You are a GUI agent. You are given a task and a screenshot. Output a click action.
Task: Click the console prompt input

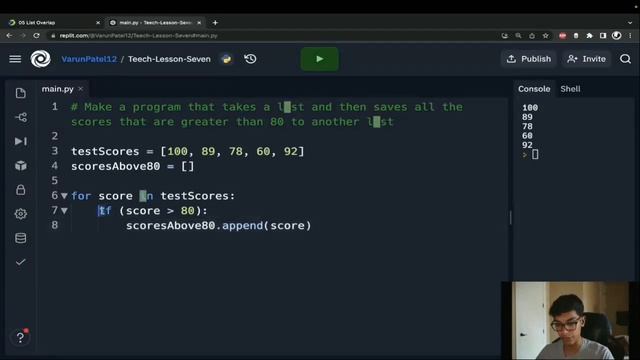(535, 155)
